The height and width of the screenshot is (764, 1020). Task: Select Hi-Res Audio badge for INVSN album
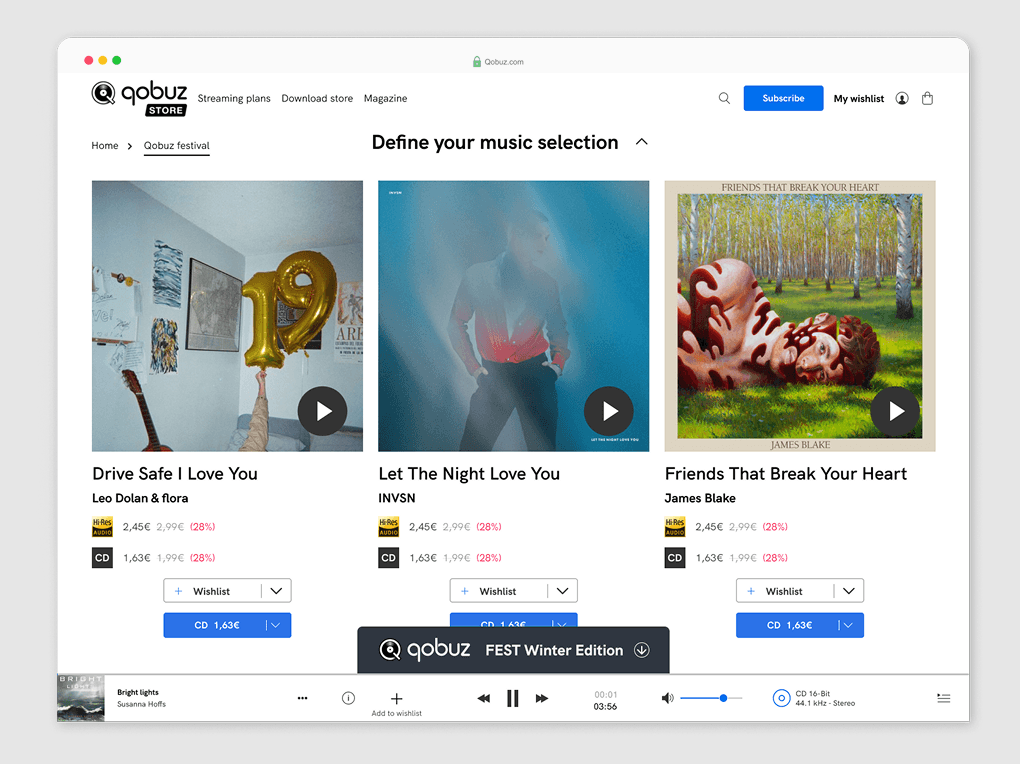(x=388, y=526)
